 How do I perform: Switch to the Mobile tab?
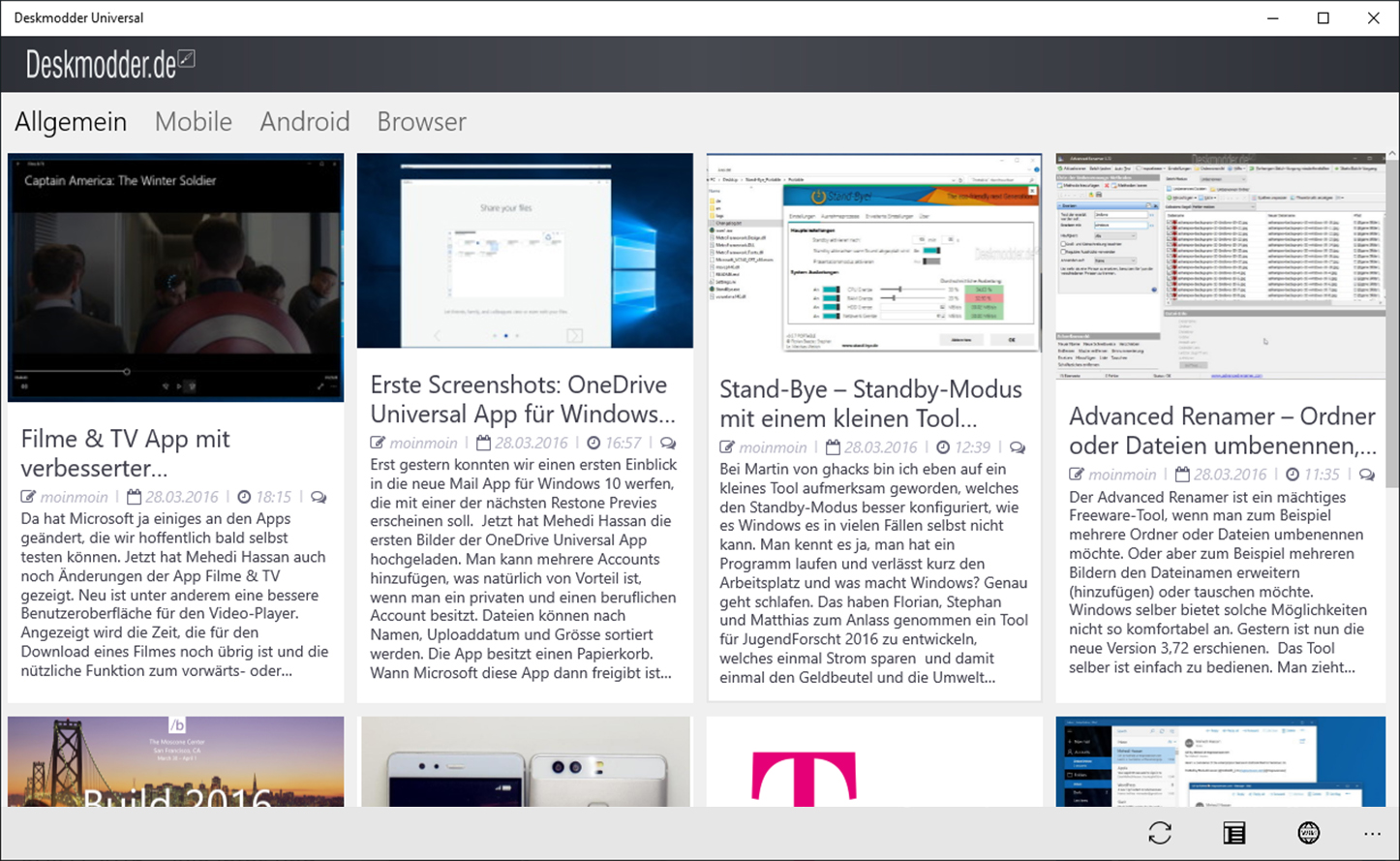[194, 122]
